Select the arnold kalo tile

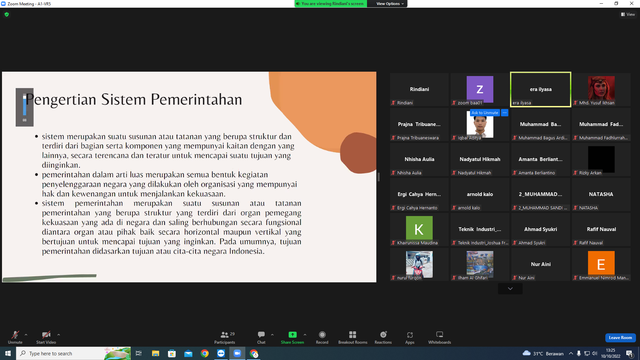pos(480,195)
